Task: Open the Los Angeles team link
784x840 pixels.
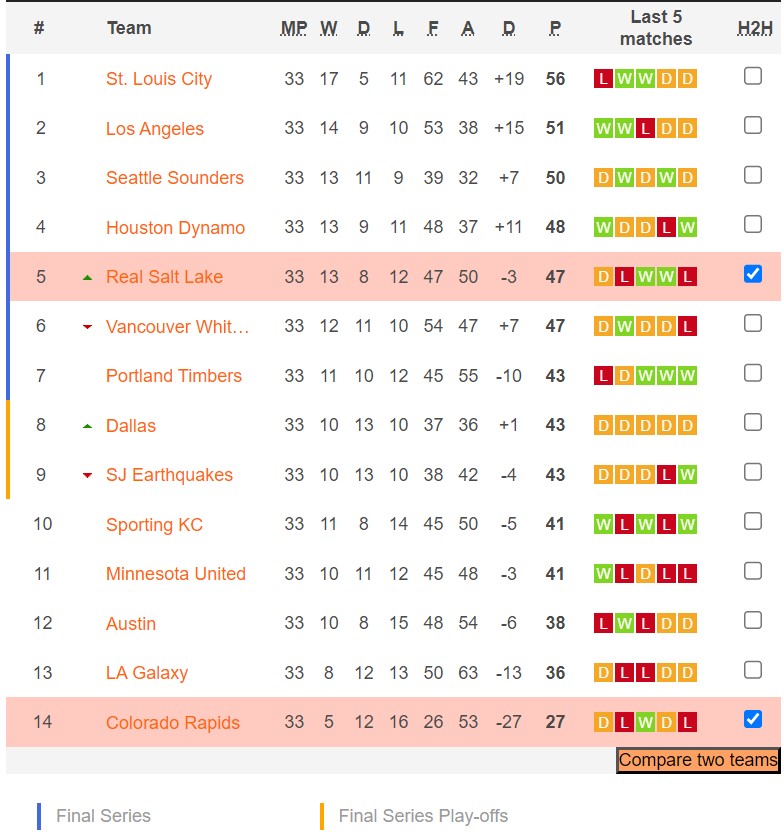Action: tap(155, 129)
